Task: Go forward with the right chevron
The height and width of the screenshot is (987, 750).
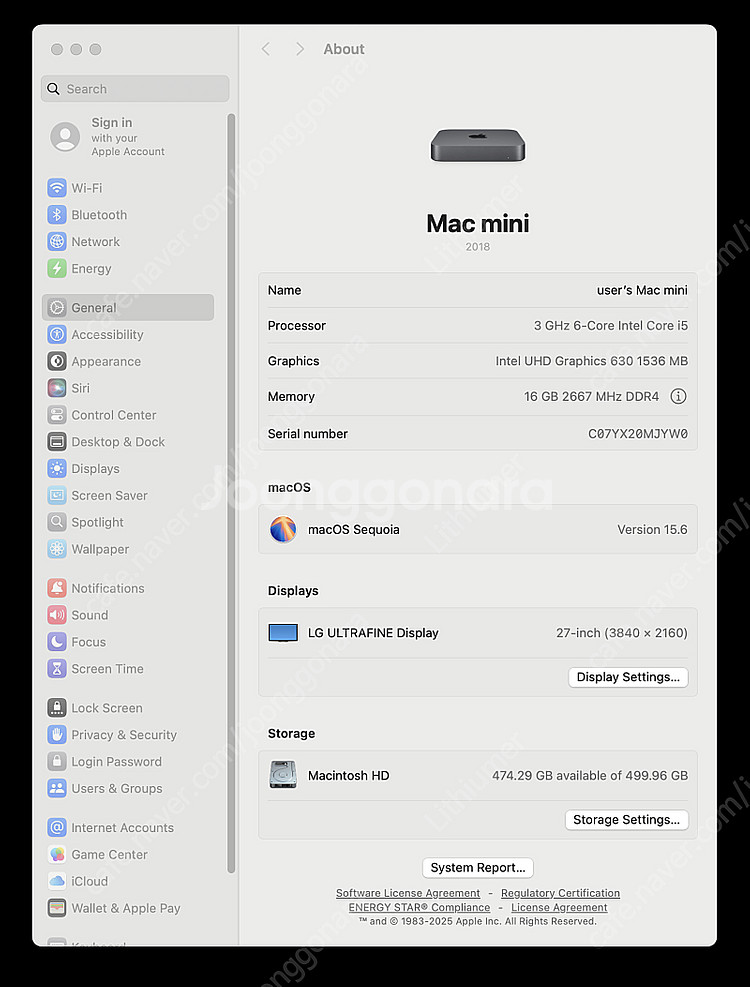Action: click(300, 49)
